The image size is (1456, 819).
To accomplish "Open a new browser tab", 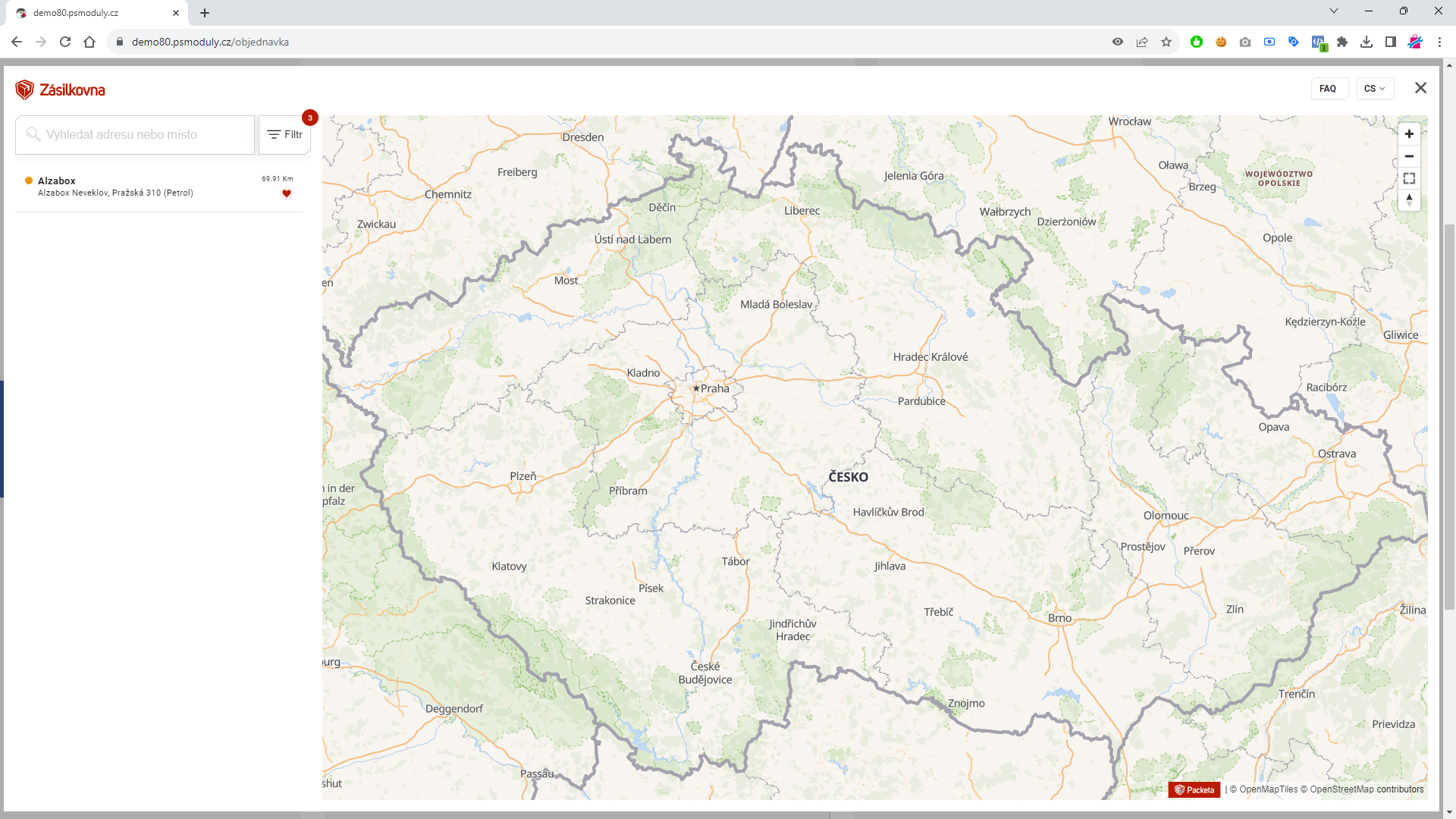I will (x=205, y=13).
